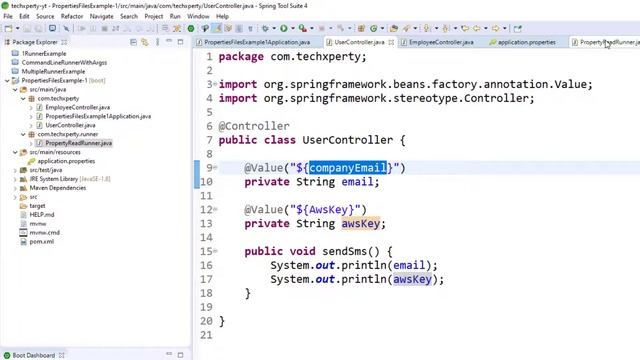640x360 pixels.
Task: Switch to PropertyReadRunner editor tab
Action: tap(605, 42)
